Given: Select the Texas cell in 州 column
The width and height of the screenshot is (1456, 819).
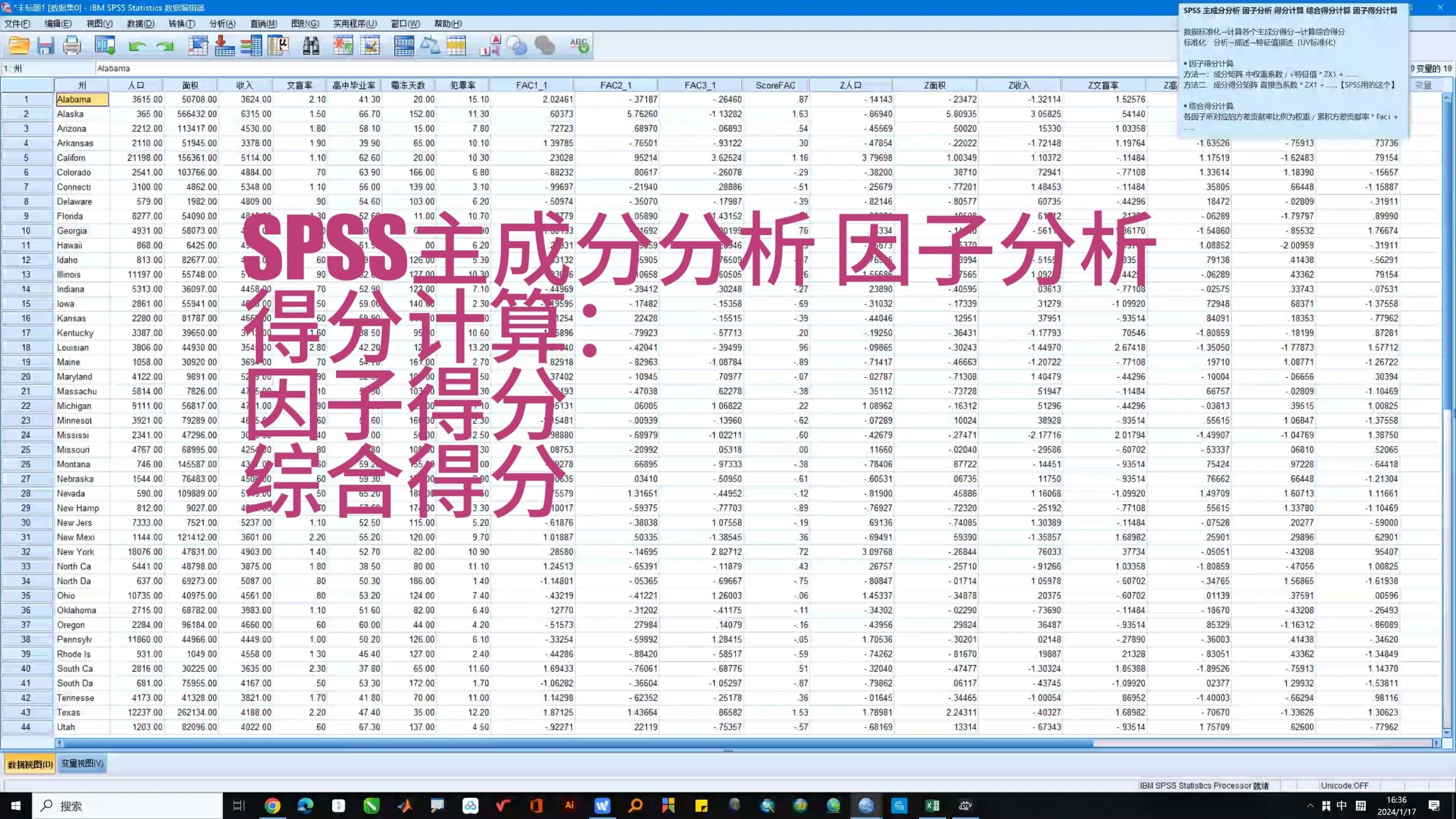Looking at the screenshot, I should point(82,712).
